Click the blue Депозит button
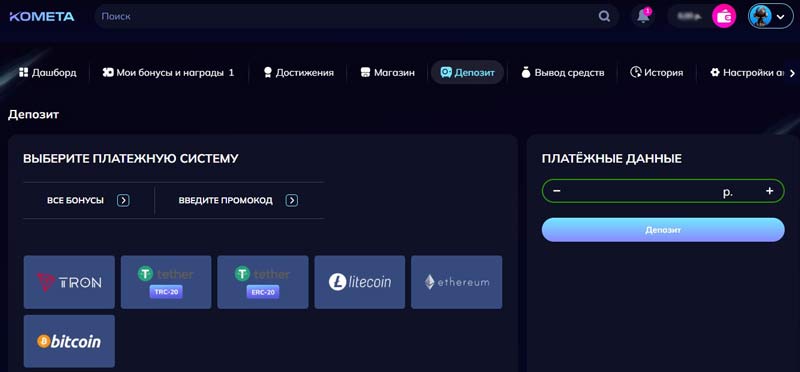The height and width of the screenshot is (372, 800). pos(663,230)
